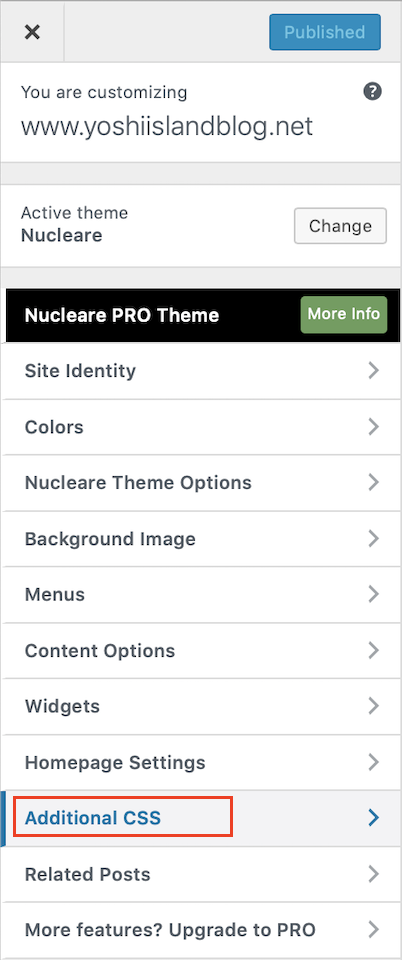Click the arrow beside Homepage Settings
This screenshot has width=402, height=960.
373,763
